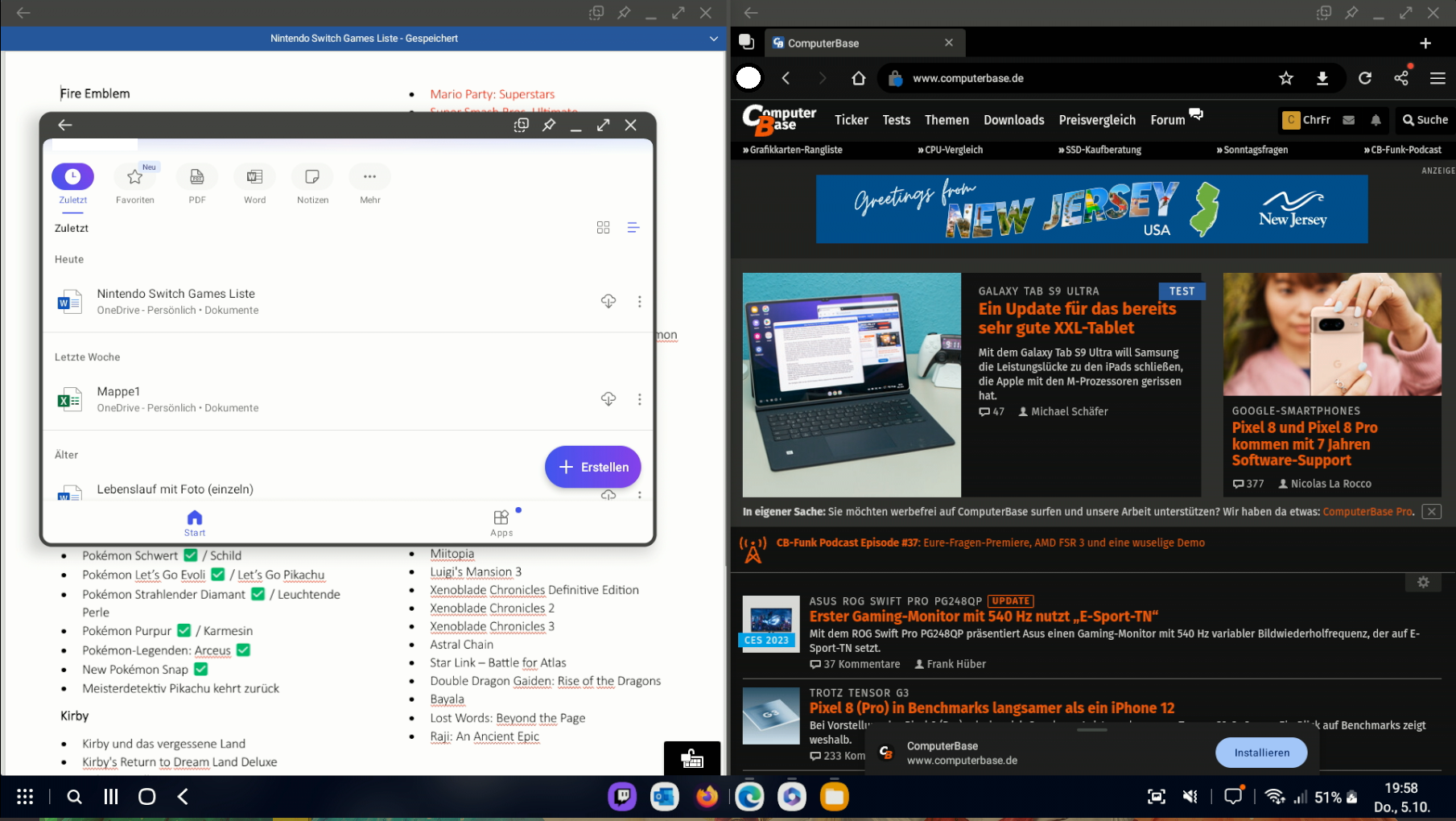Open the Themen menu item
The width and height of the screenshot is (1456, 821).
947,120
